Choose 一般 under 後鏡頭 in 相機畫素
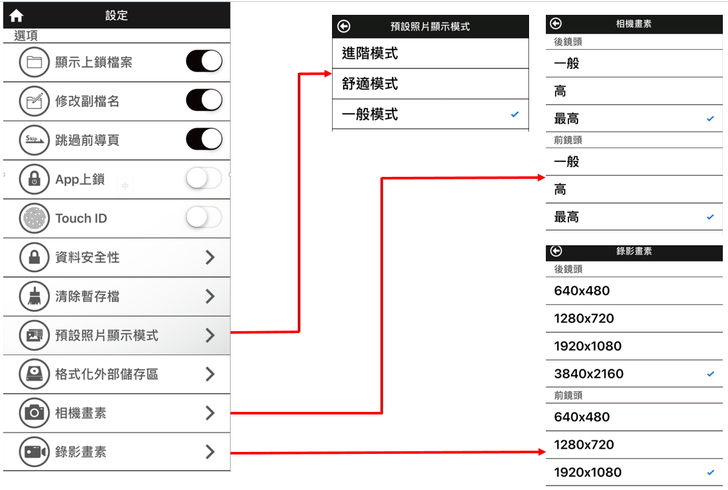 pyautogui.click(x=634, y=64)
